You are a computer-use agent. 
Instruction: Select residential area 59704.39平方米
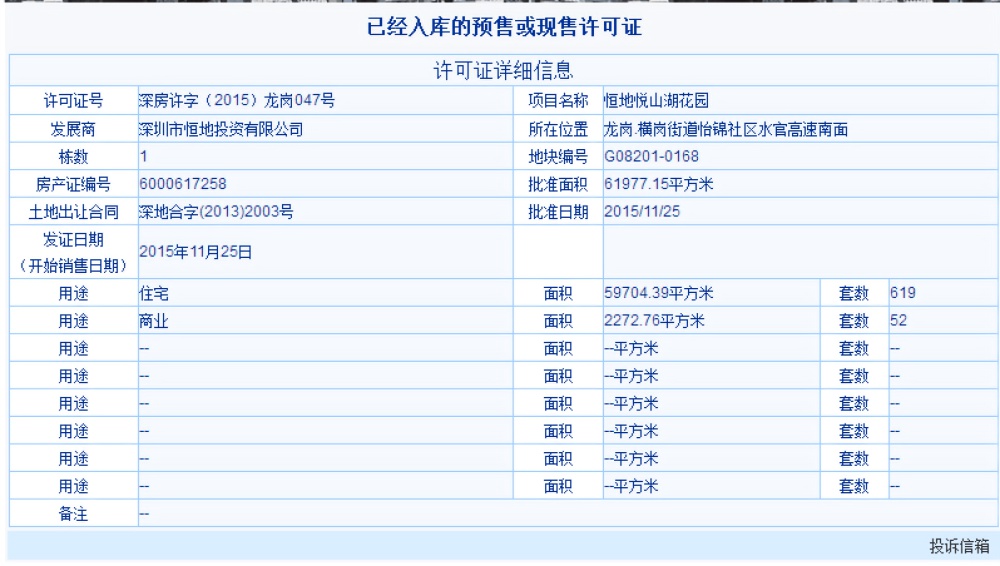[x=661, y=294]
